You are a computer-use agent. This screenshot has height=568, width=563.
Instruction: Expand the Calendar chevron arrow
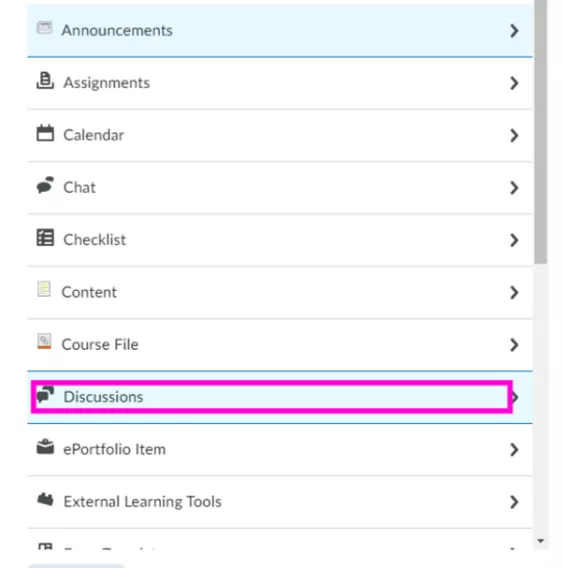tap(514, 135)
